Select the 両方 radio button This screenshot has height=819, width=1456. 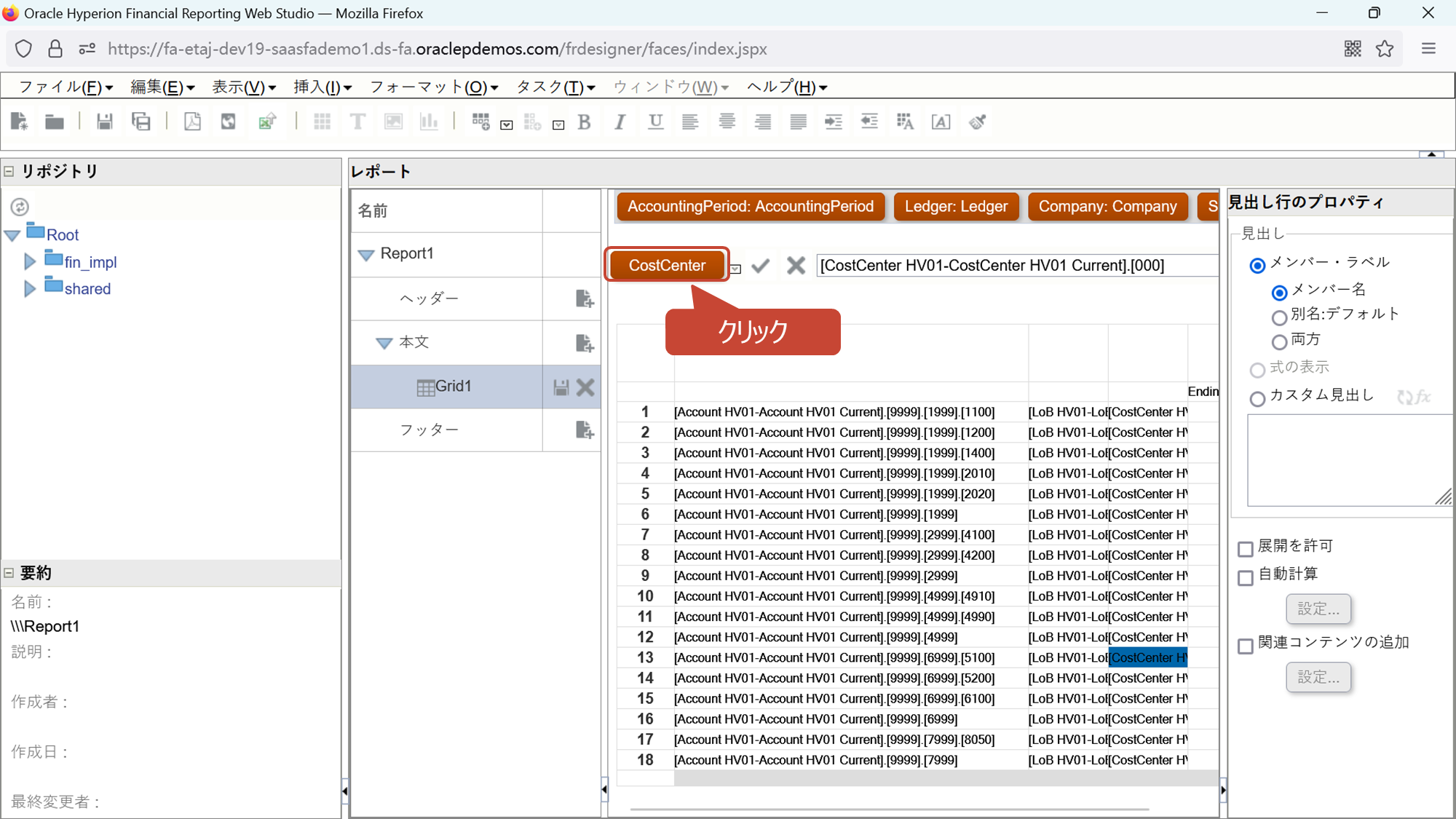(1279, 341)
